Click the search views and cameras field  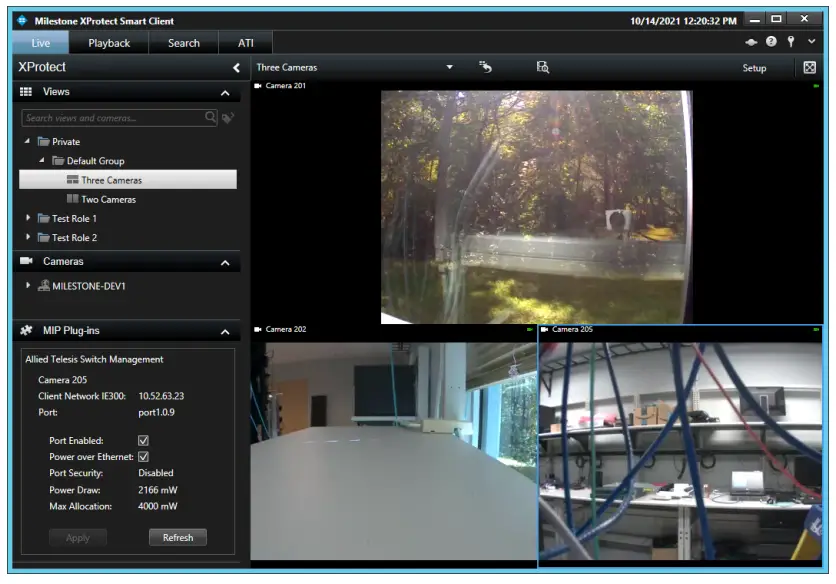[x=119, y=118]
